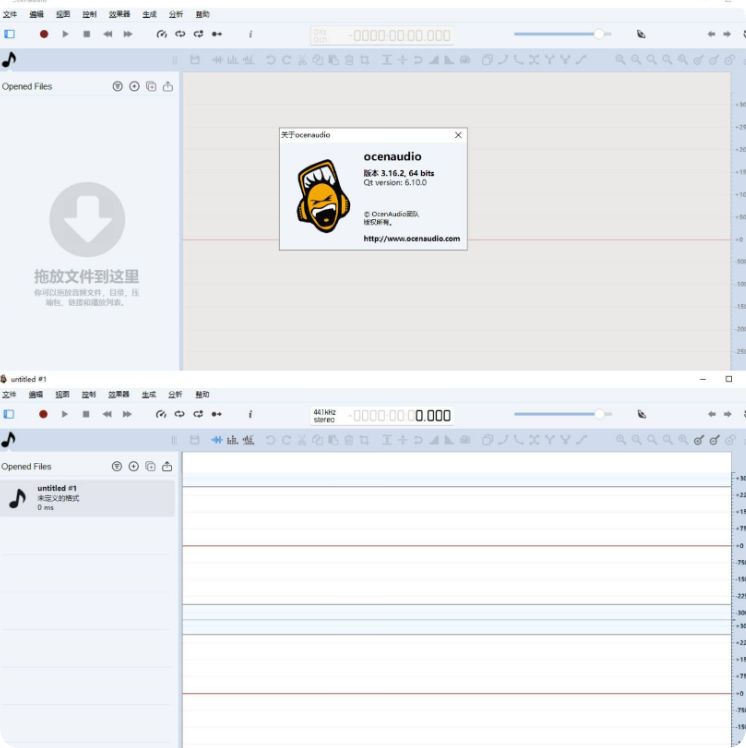Click the export icon beside lower Opened Files
The height and width of the screenshot is (748, 746).
click(167, 466)
